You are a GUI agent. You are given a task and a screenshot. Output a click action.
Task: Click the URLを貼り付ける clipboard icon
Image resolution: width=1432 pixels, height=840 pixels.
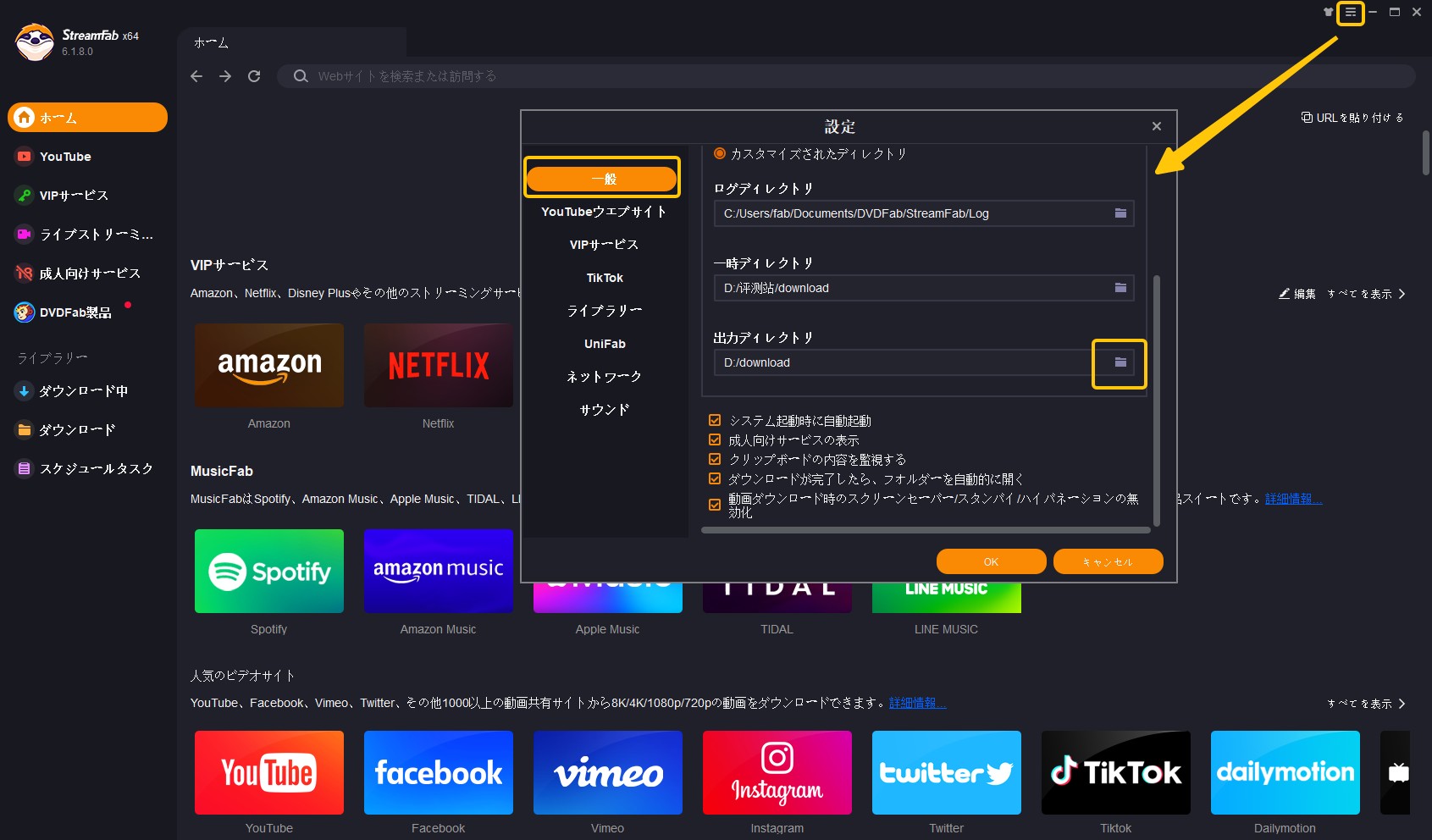click(1307, 118)
